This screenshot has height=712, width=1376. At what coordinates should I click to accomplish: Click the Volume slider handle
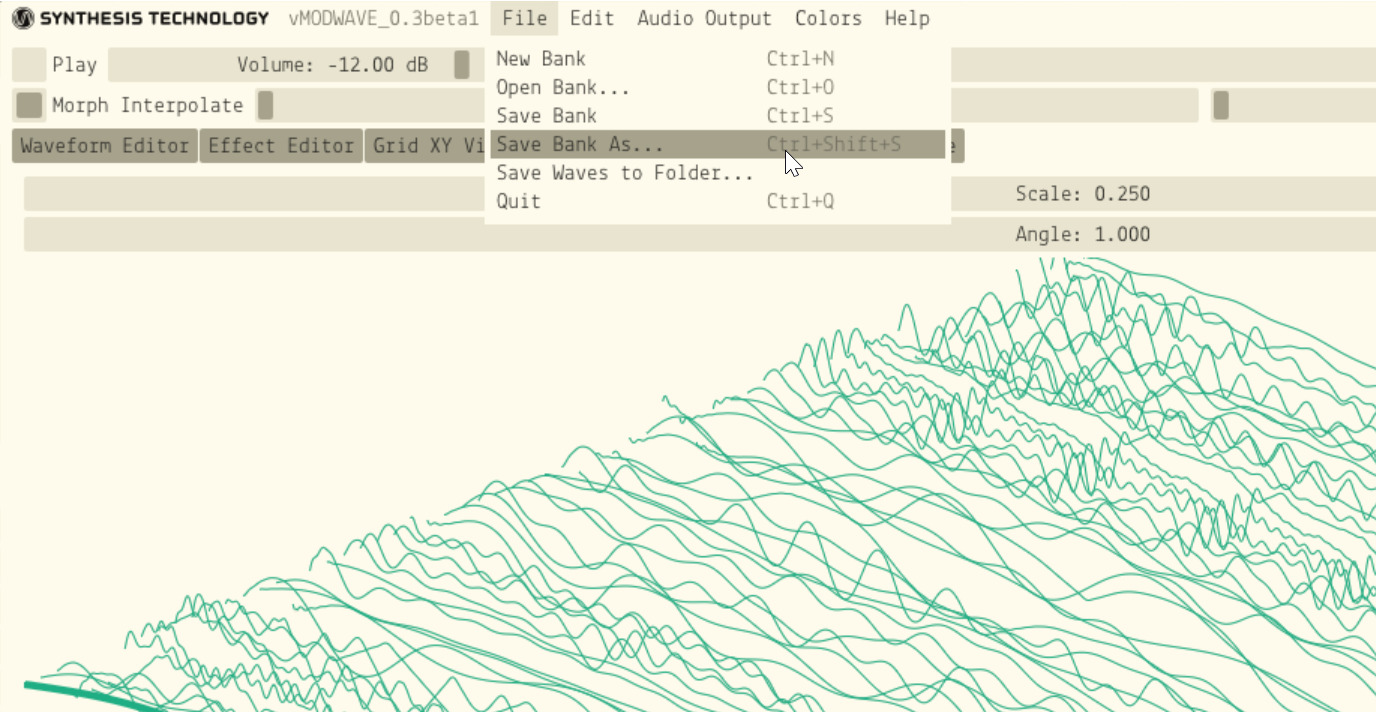(462, 65)
